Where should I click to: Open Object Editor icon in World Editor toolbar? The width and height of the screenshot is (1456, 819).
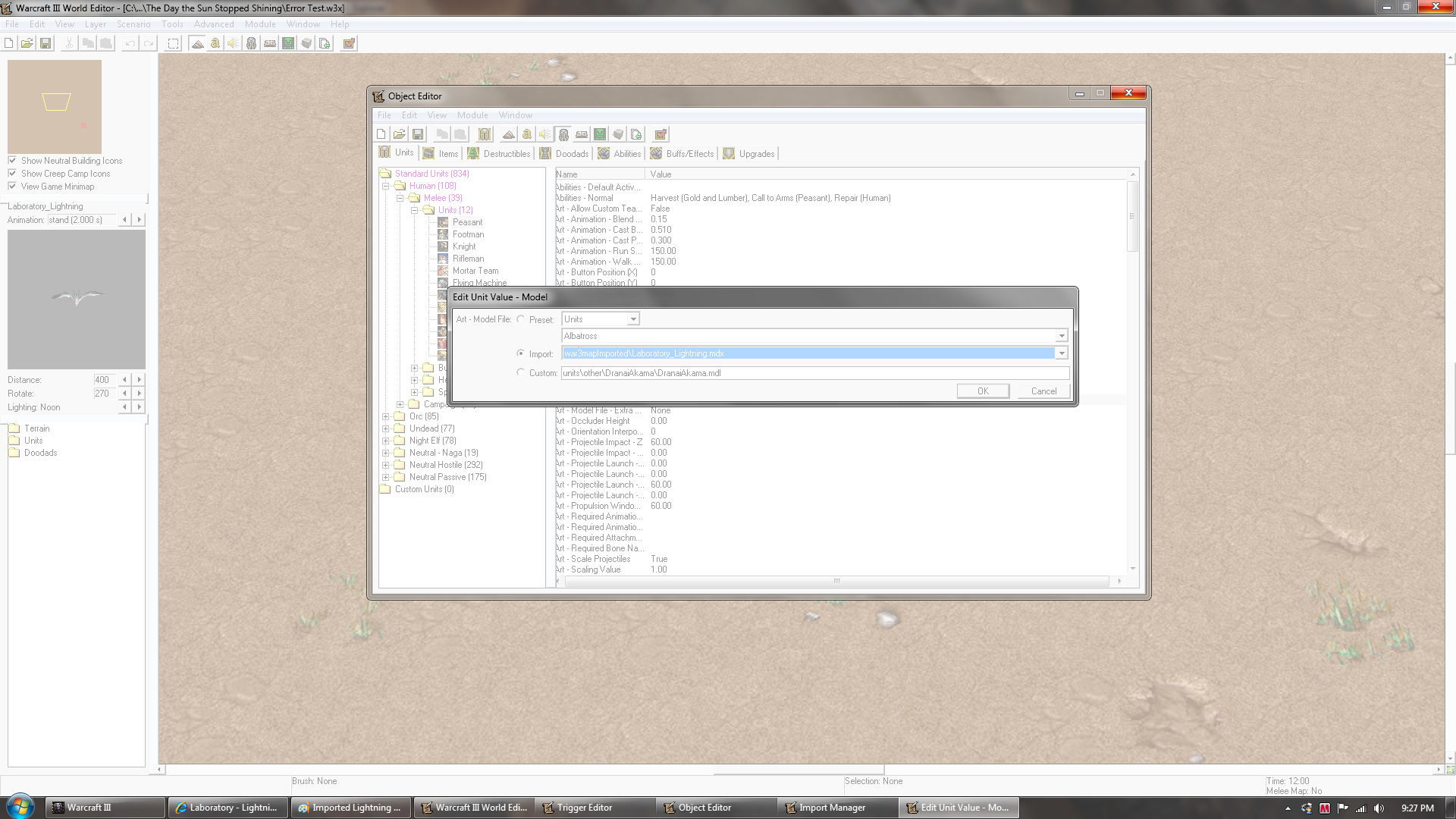tap(252, 43)
